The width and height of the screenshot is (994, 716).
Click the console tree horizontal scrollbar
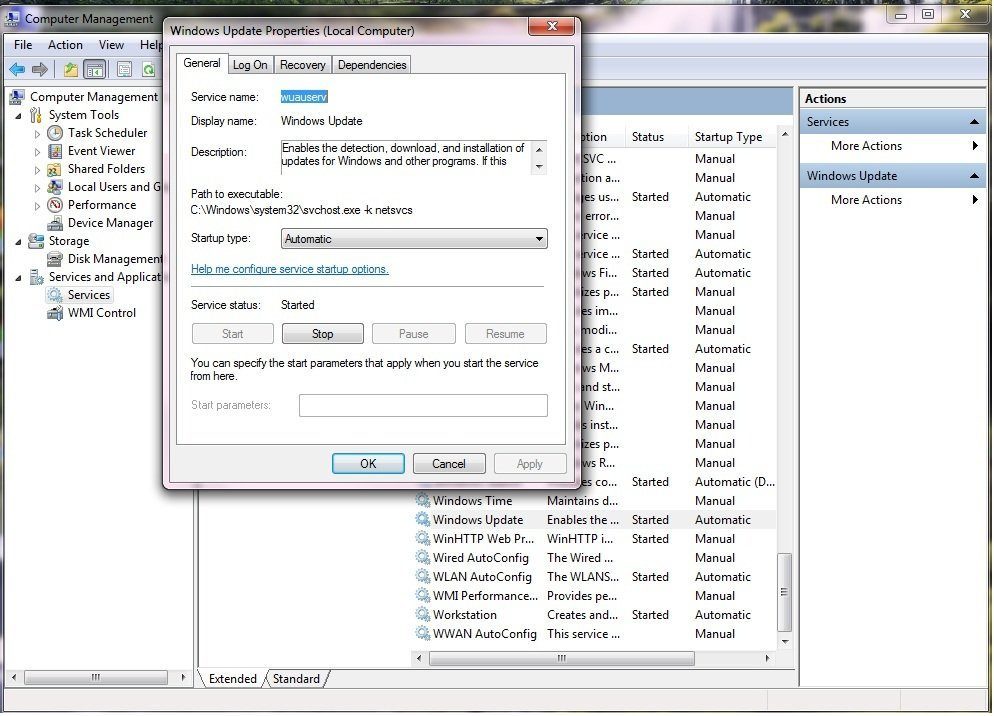click(x=96, y=677)
